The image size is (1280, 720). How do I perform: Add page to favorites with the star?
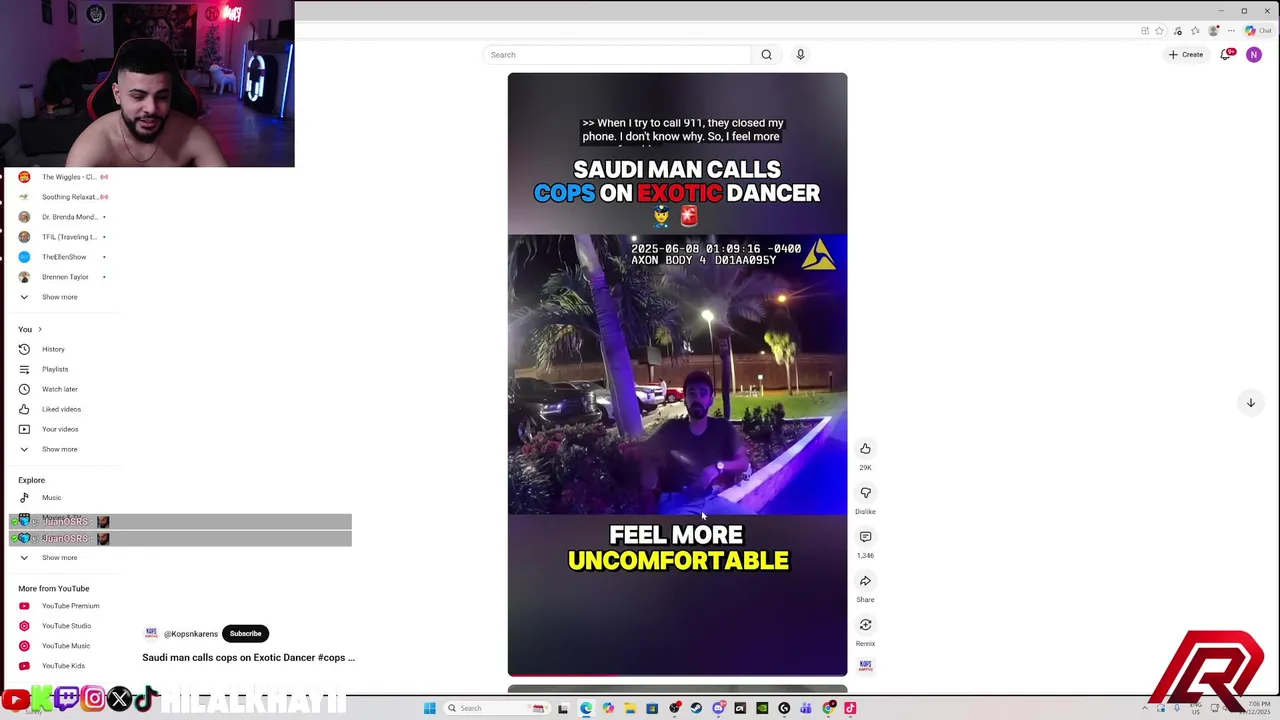(1159, 31)
